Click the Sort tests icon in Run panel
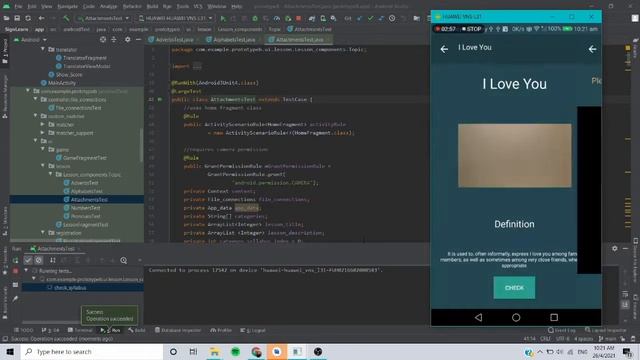This screenshot has width=640, height=360. (53, 260)
